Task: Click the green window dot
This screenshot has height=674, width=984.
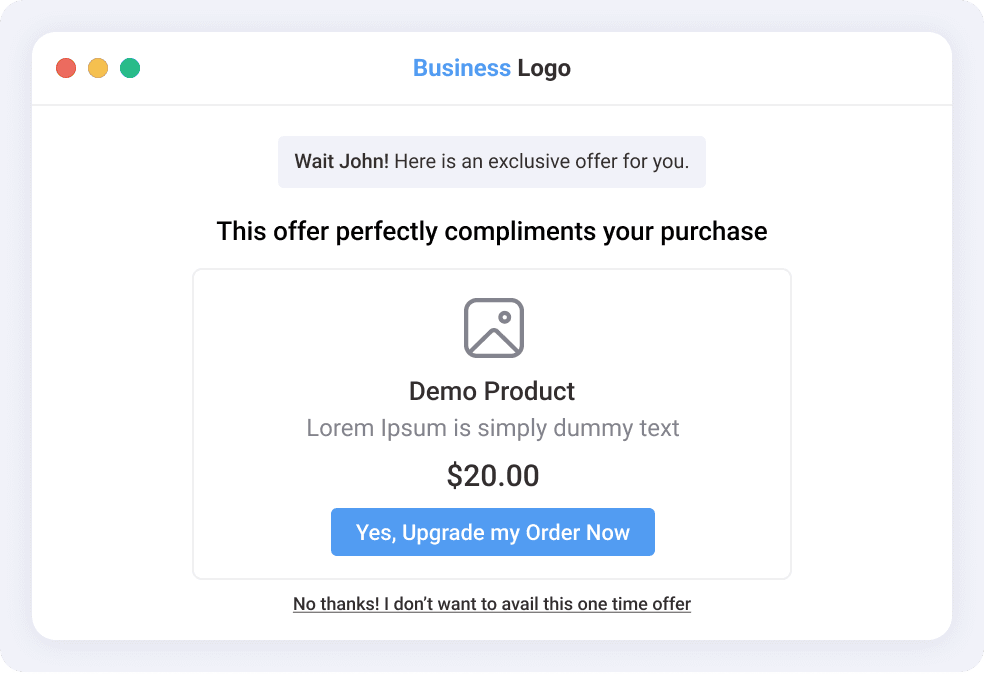Action: (130, 68)
